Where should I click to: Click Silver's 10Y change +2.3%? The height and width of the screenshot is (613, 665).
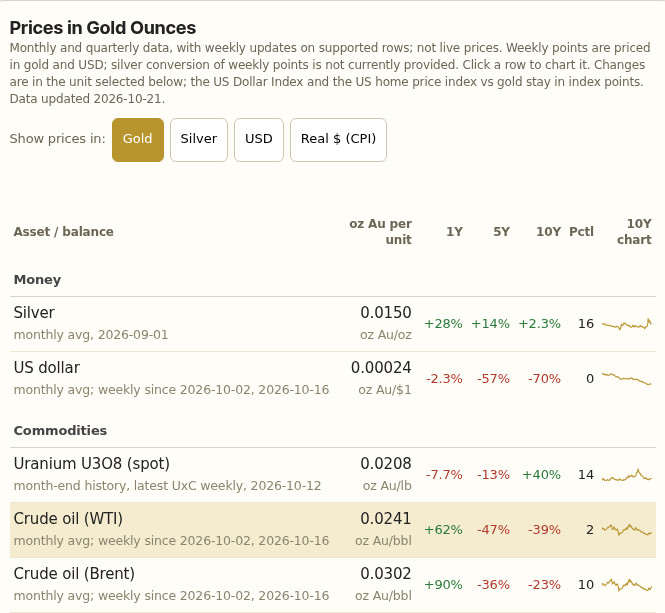point(539,324)
